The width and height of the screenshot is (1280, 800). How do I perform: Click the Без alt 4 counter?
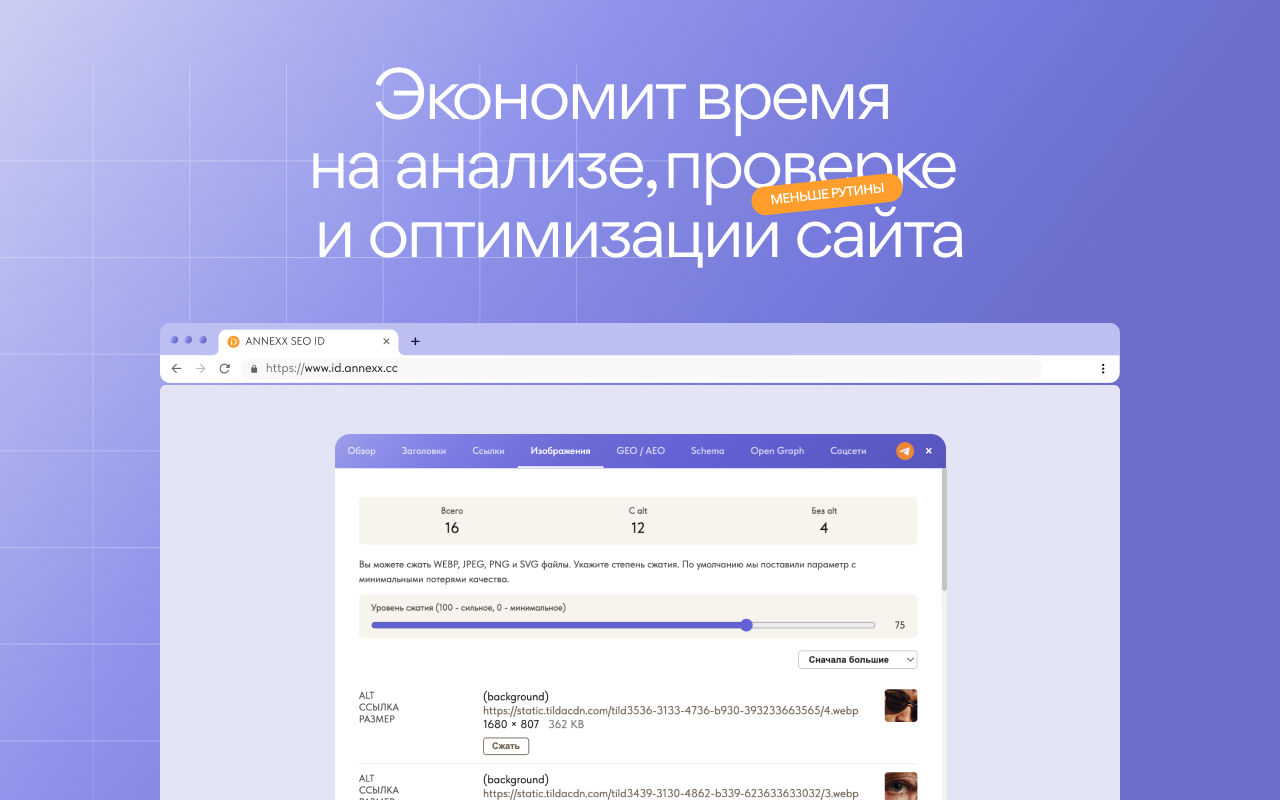click(x=824, y=520)
